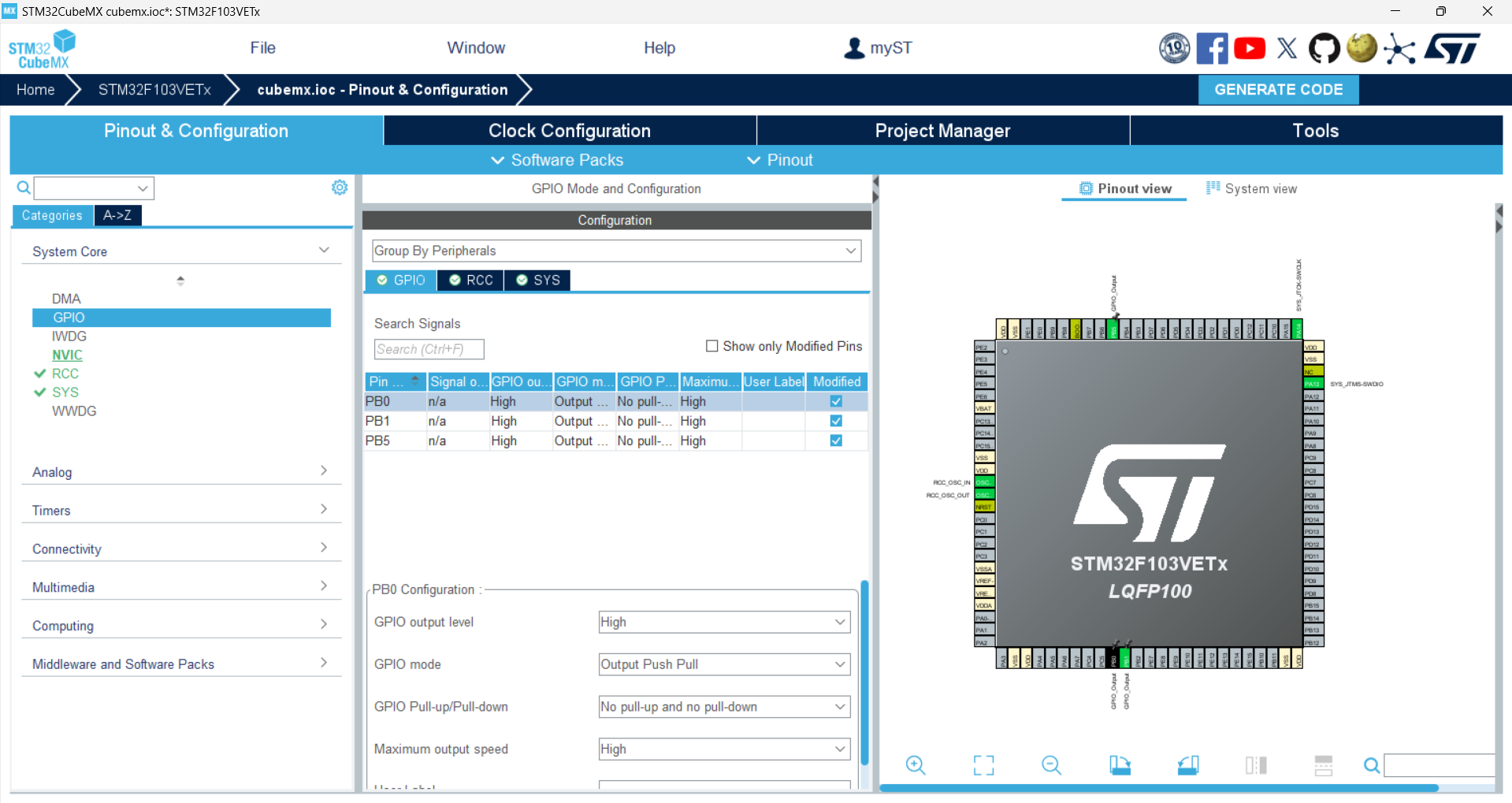Click the STM32CubeMX logo
Screen dimensions: 1512x803
[43, 49]
